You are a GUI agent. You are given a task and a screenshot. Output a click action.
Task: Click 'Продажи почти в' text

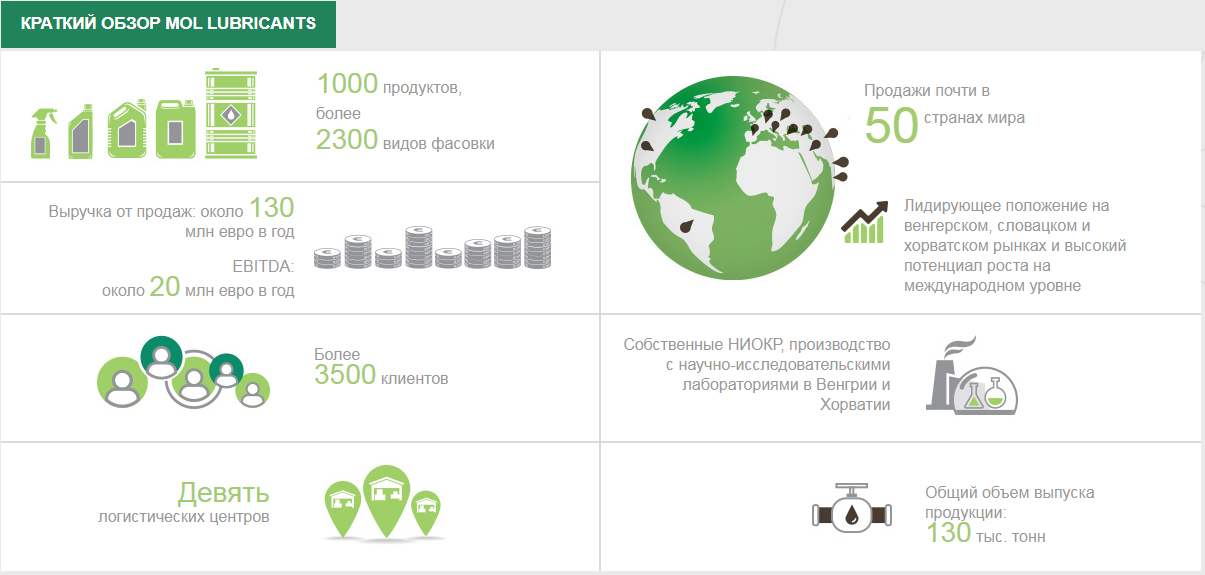[927, 91]
